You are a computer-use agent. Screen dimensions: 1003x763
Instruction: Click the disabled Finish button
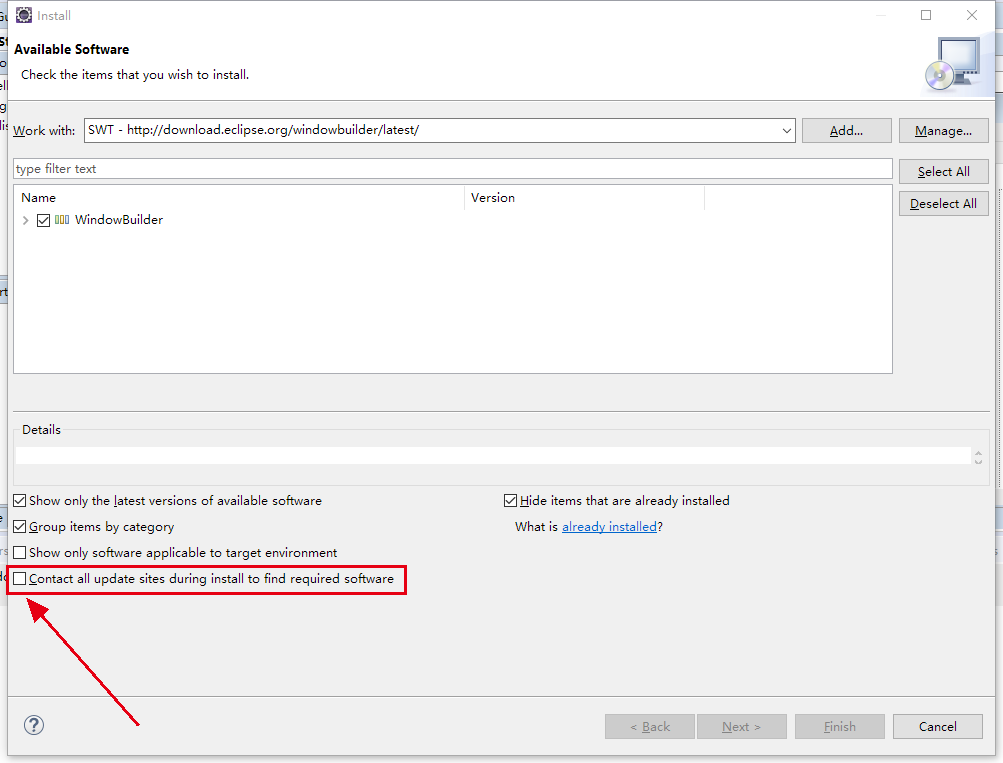(x=839, y=727)
